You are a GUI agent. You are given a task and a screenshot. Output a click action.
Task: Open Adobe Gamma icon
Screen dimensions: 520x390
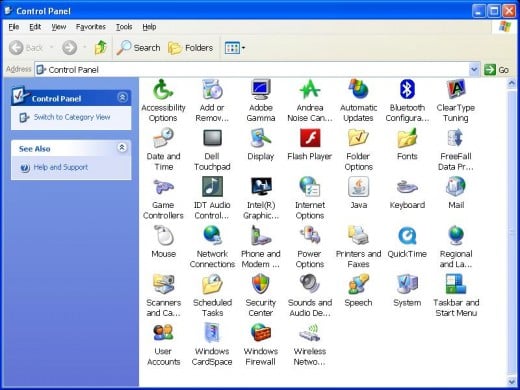261,90
